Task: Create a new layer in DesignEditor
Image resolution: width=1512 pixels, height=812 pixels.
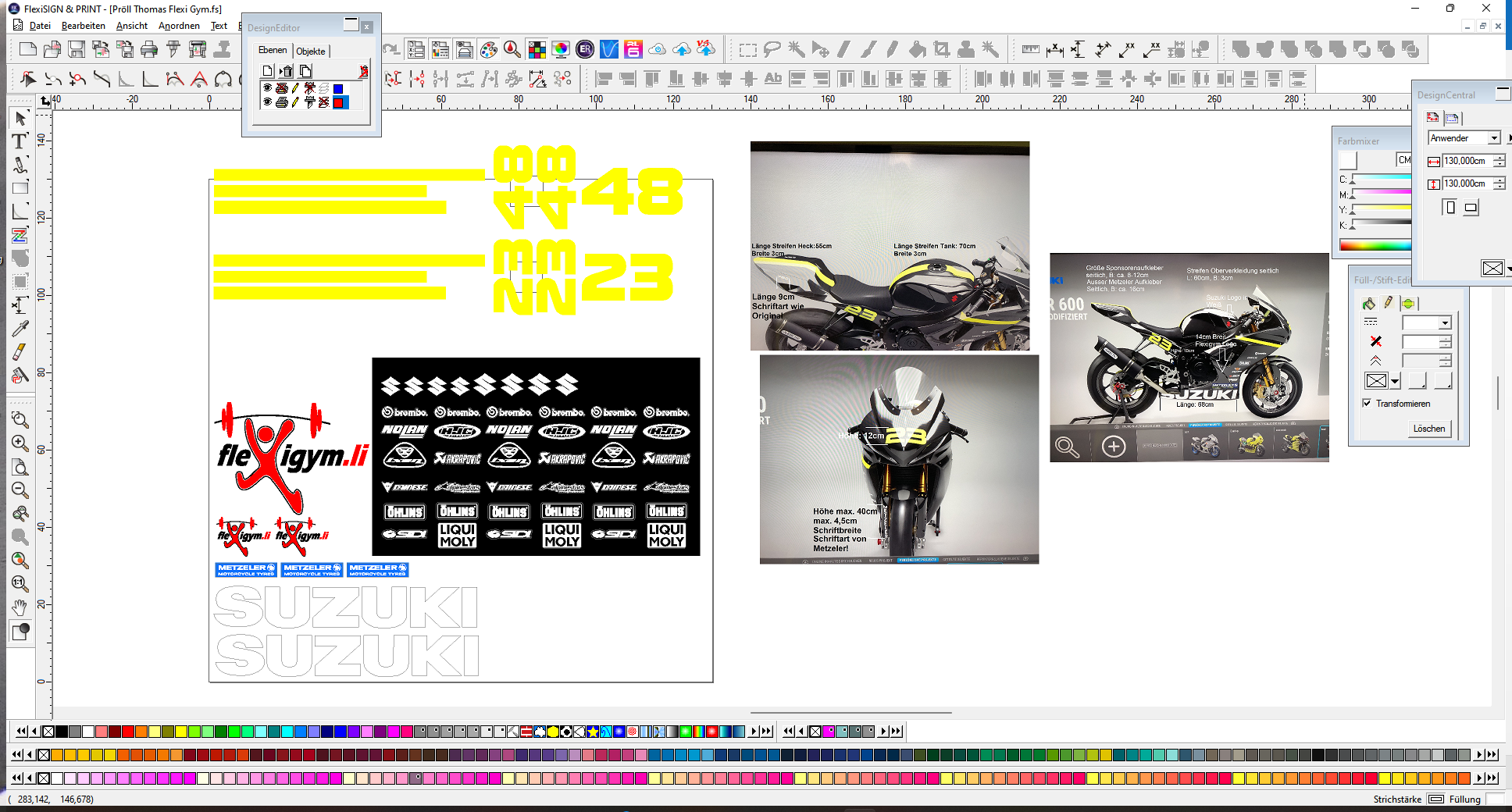Action: point(268,71)
